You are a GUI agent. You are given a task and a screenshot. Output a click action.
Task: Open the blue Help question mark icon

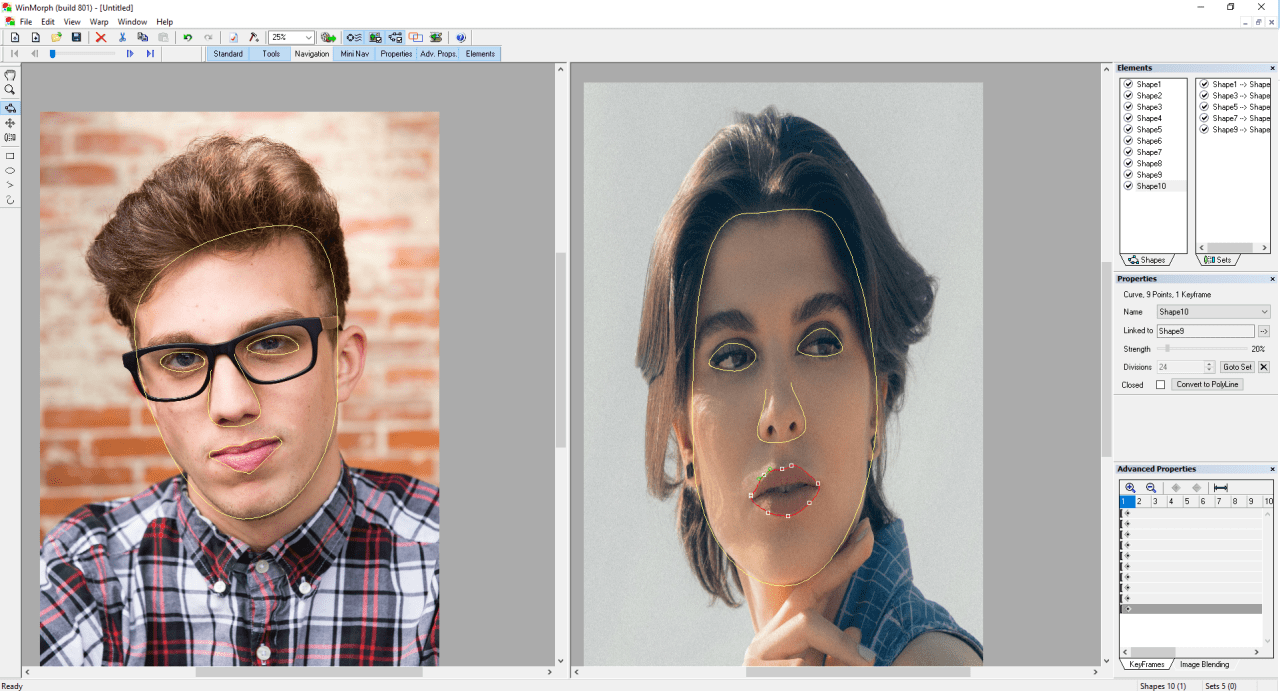click(x=461, y=37)
